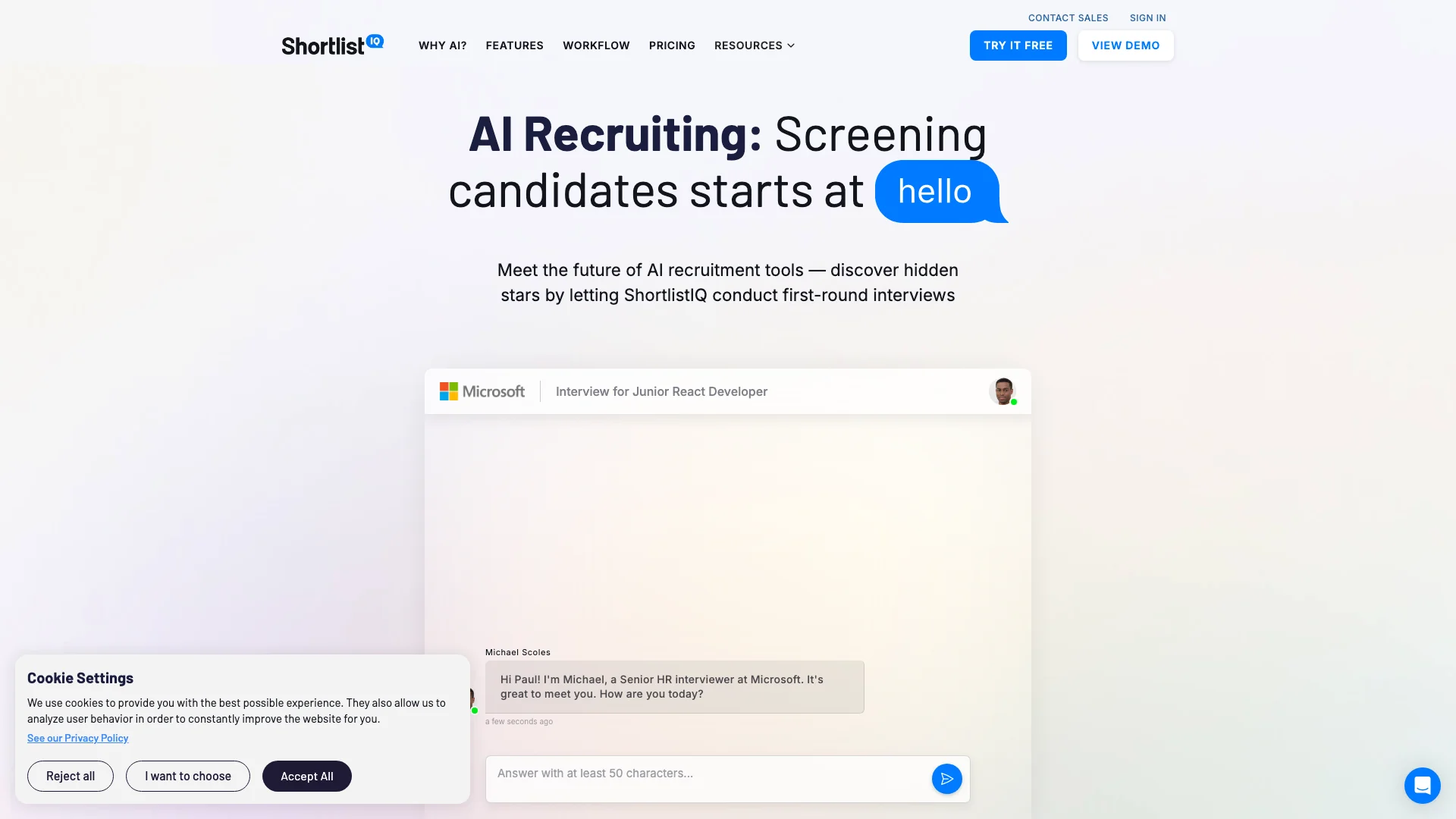Screen dimensions: 1456x819
Task: Open the Privacy Policy link
Action: click(x=77, y=738)
